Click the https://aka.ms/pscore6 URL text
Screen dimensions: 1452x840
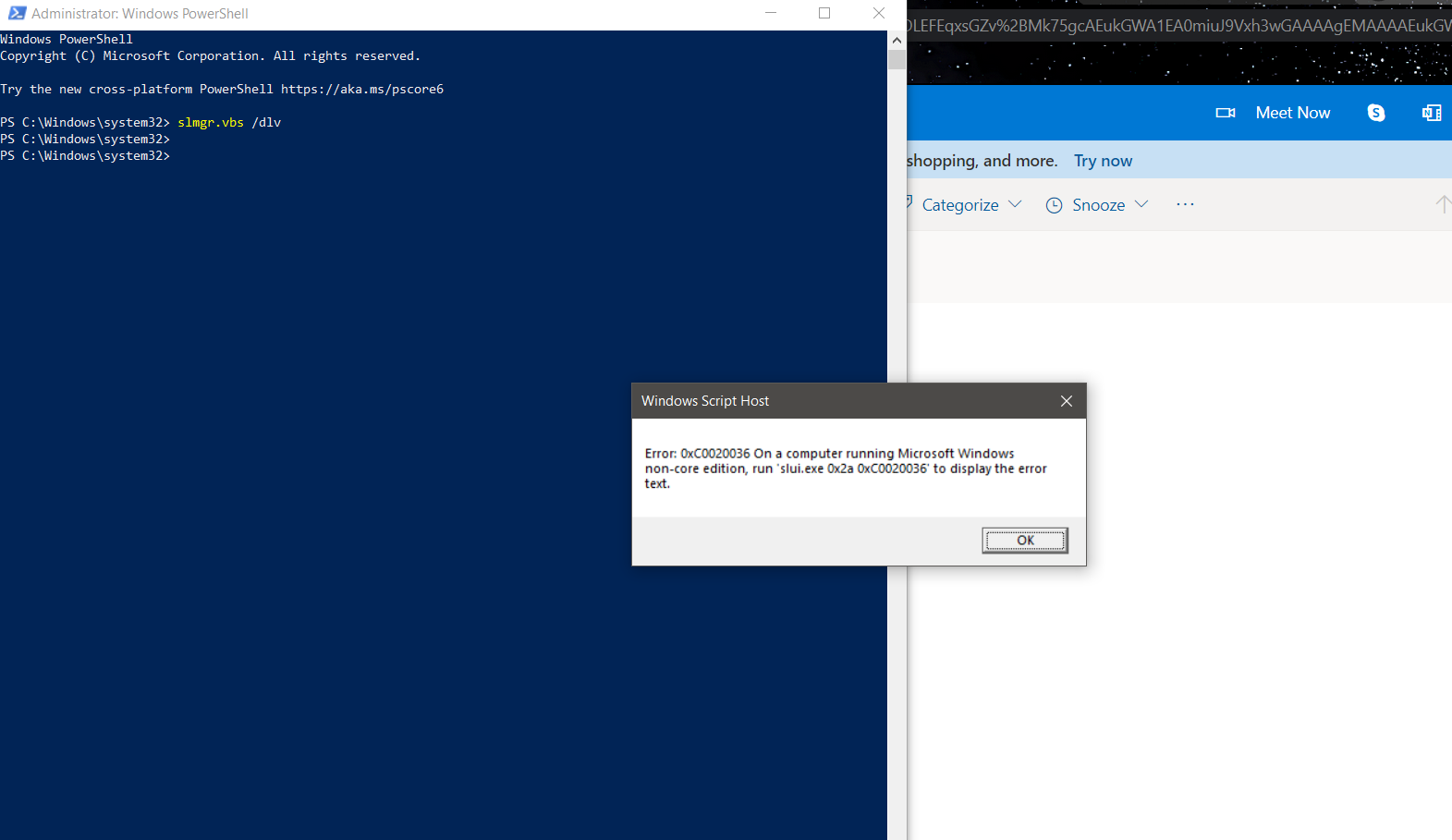362,89
